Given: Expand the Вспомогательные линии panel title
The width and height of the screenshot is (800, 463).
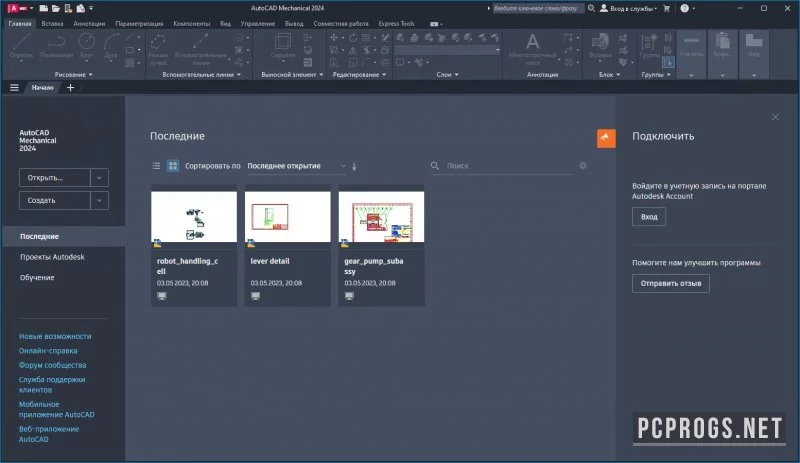Looking at the screenshot, I should coord(201,75).
